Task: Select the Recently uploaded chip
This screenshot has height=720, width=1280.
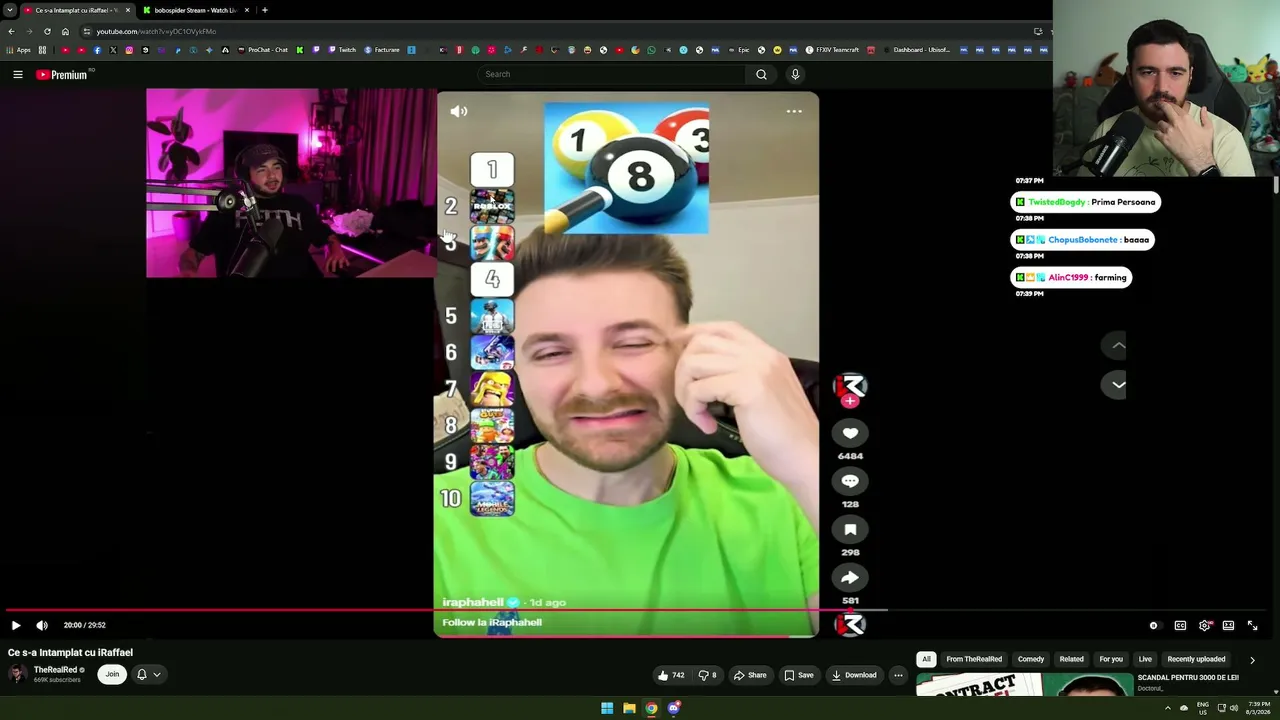Action: pyautogui.click(x=1196, y=659)
